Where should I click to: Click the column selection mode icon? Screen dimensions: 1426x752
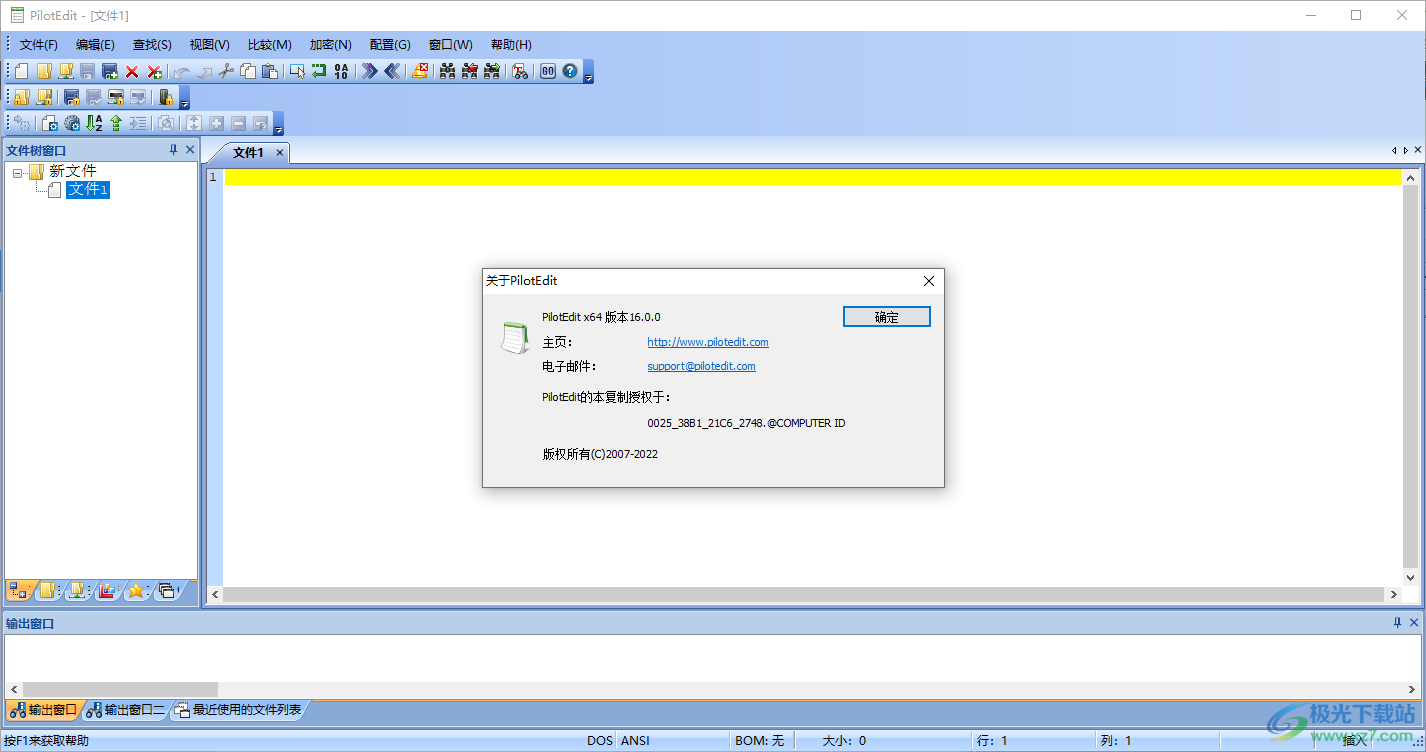point(297,71)
